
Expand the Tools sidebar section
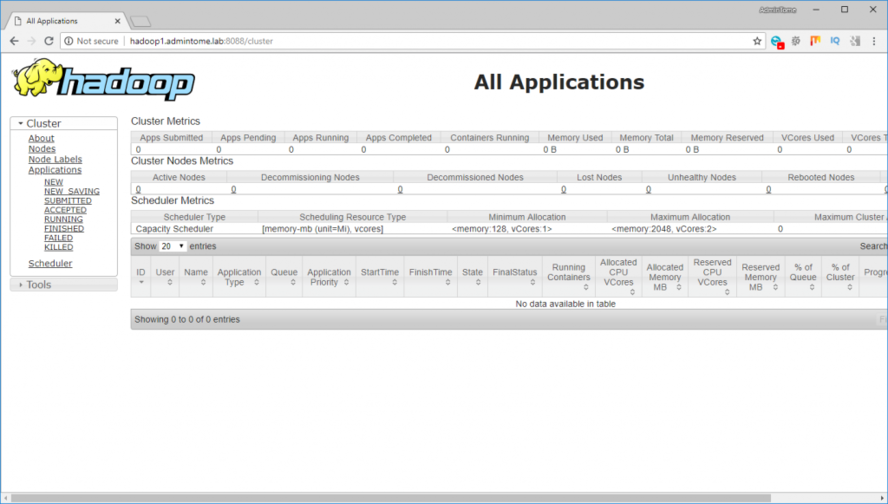coord(21,285)
